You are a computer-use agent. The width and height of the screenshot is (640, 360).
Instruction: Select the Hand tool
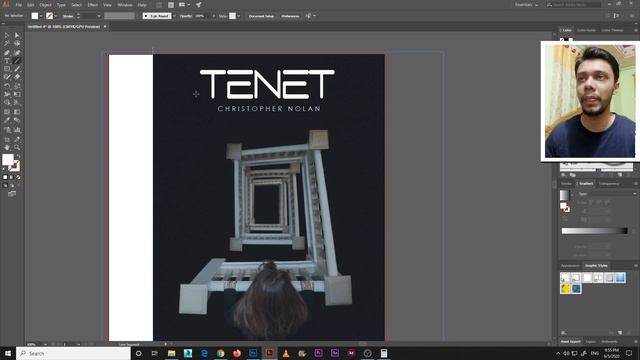click(x=7, y=147)
